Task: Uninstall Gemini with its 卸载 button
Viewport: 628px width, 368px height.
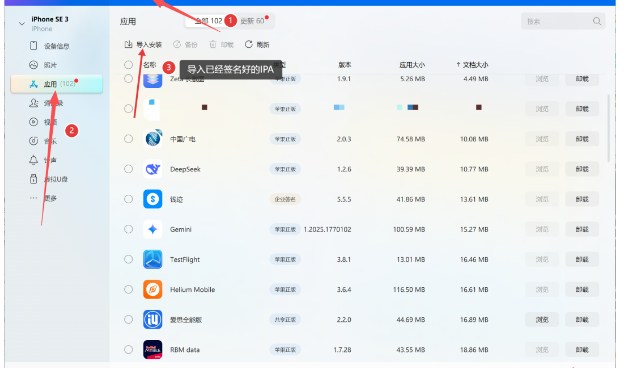Action: click(582, 229)
